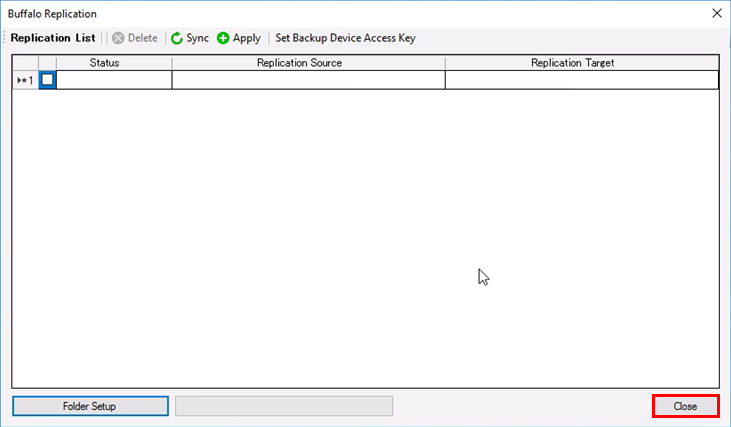
Task: Select the Status cell in row 1
Action: point(114,80)
